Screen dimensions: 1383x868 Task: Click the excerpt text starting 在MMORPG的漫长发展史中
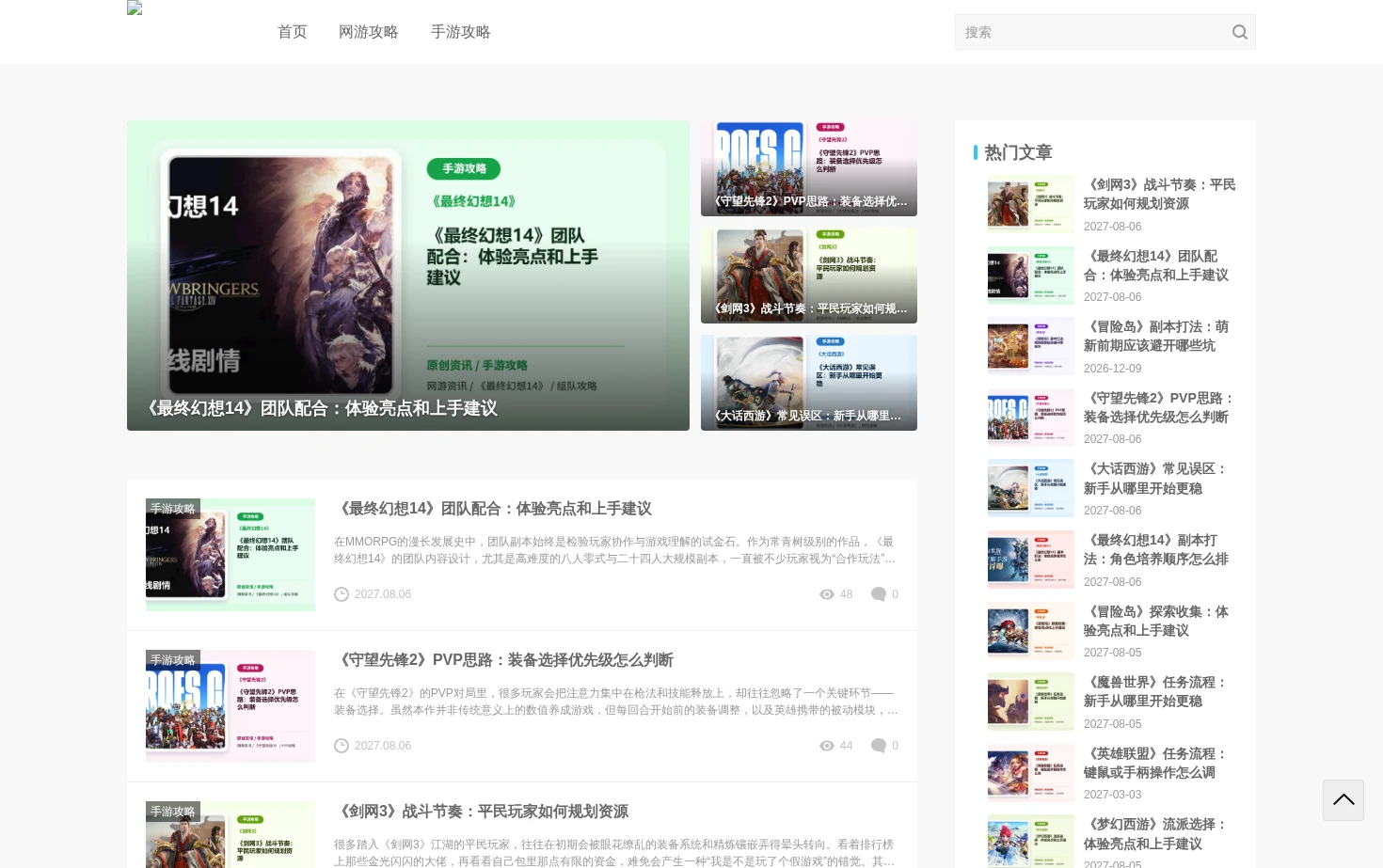[615, 550]
